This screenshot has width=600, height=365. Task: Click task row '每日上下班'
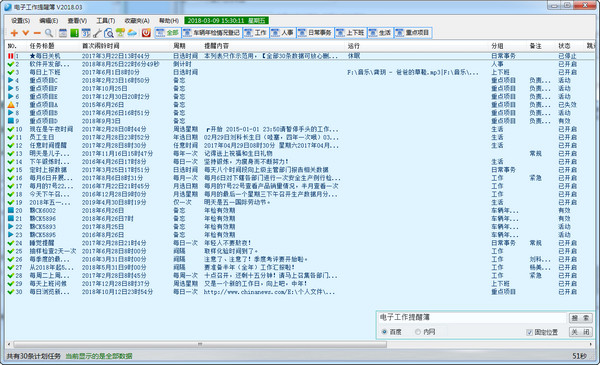click(x=300, y=72)
